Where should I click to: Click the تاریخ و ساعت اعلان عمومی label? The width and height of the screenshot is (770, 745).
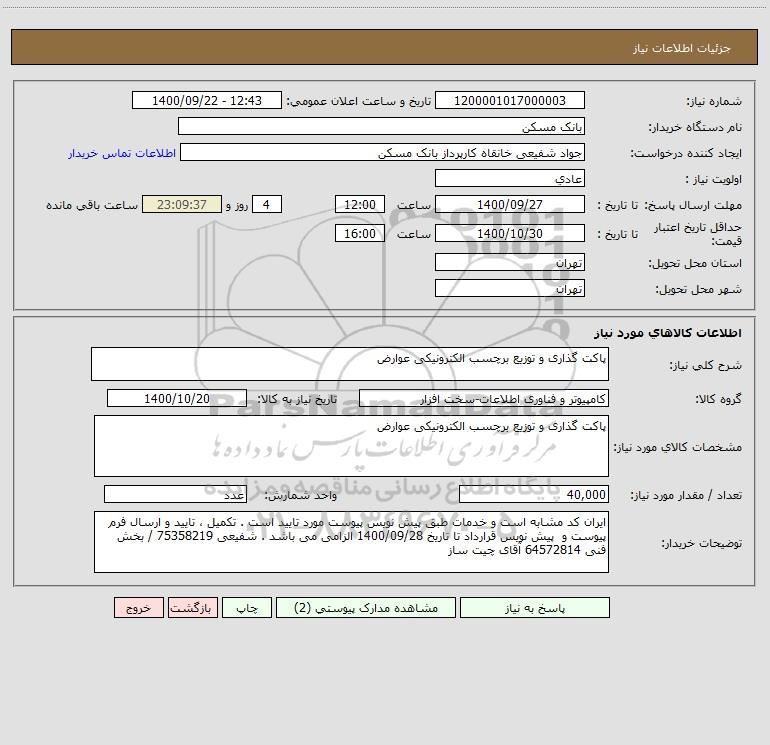coord(359,101)
